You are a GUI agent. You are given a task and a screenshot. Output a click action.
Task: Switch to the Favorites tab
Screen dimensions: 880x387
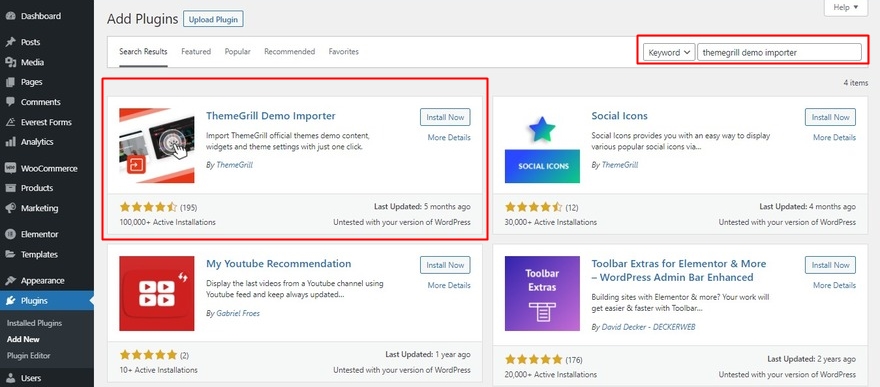pos(343,52)
